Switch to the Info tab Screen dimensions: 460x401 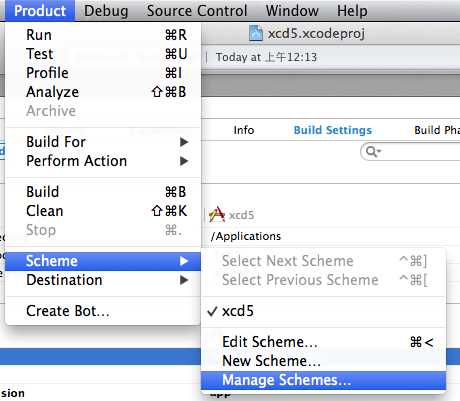(244, 130)
